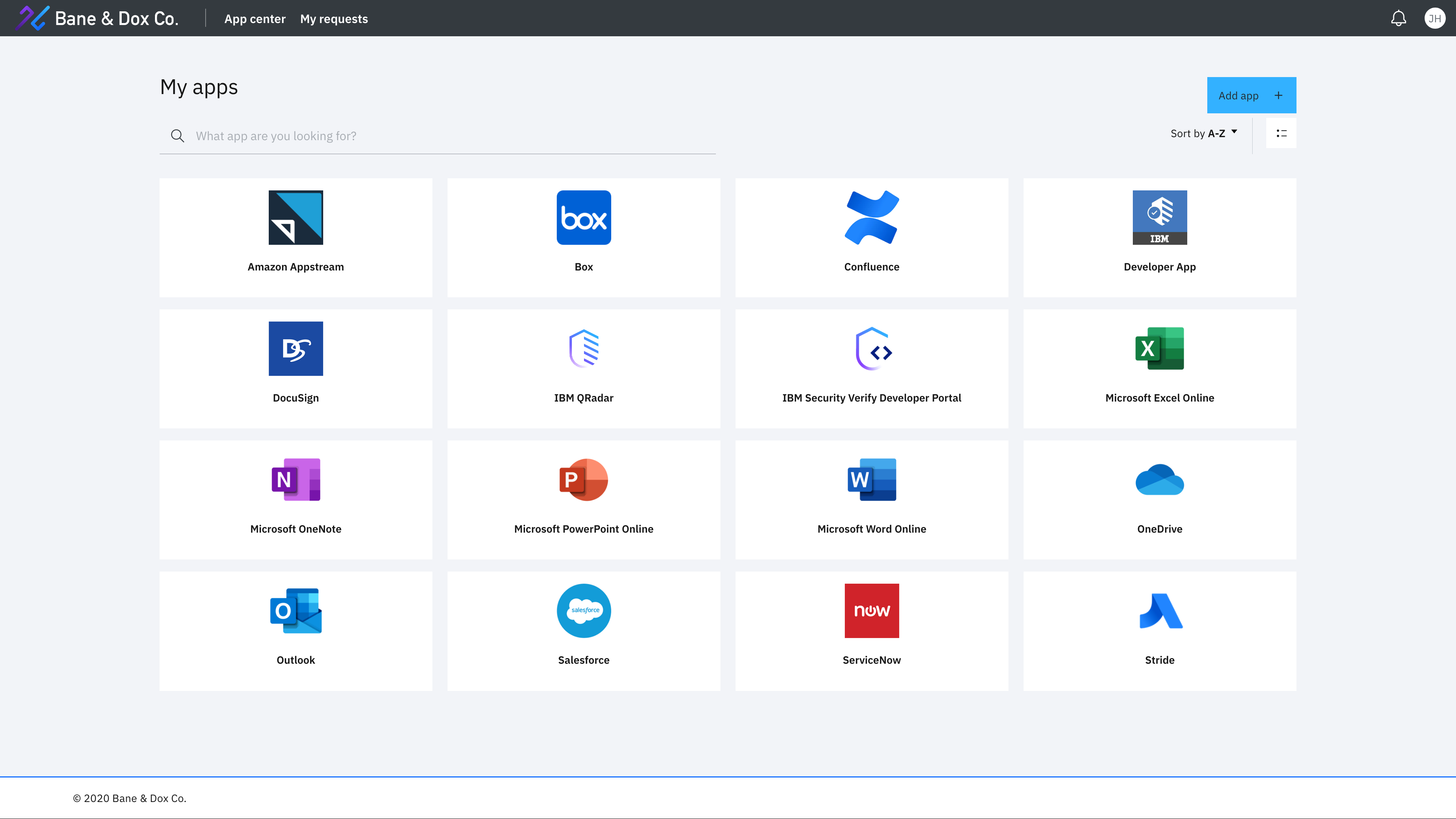Viewport: 1456px width, 819px height.
Task: Open the Microsoft OneNote icon
Action: click(296, 479)
